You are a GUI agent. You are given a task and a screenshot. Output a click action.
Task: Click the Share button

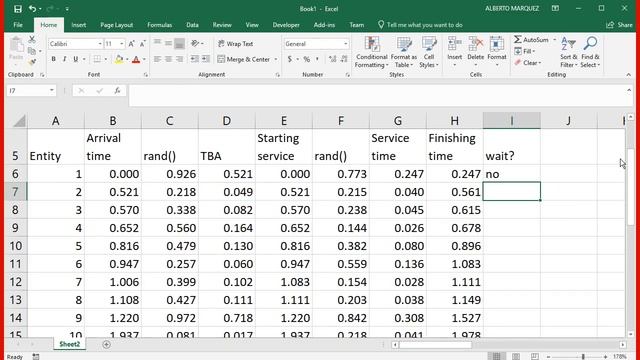tap(619, 25)
